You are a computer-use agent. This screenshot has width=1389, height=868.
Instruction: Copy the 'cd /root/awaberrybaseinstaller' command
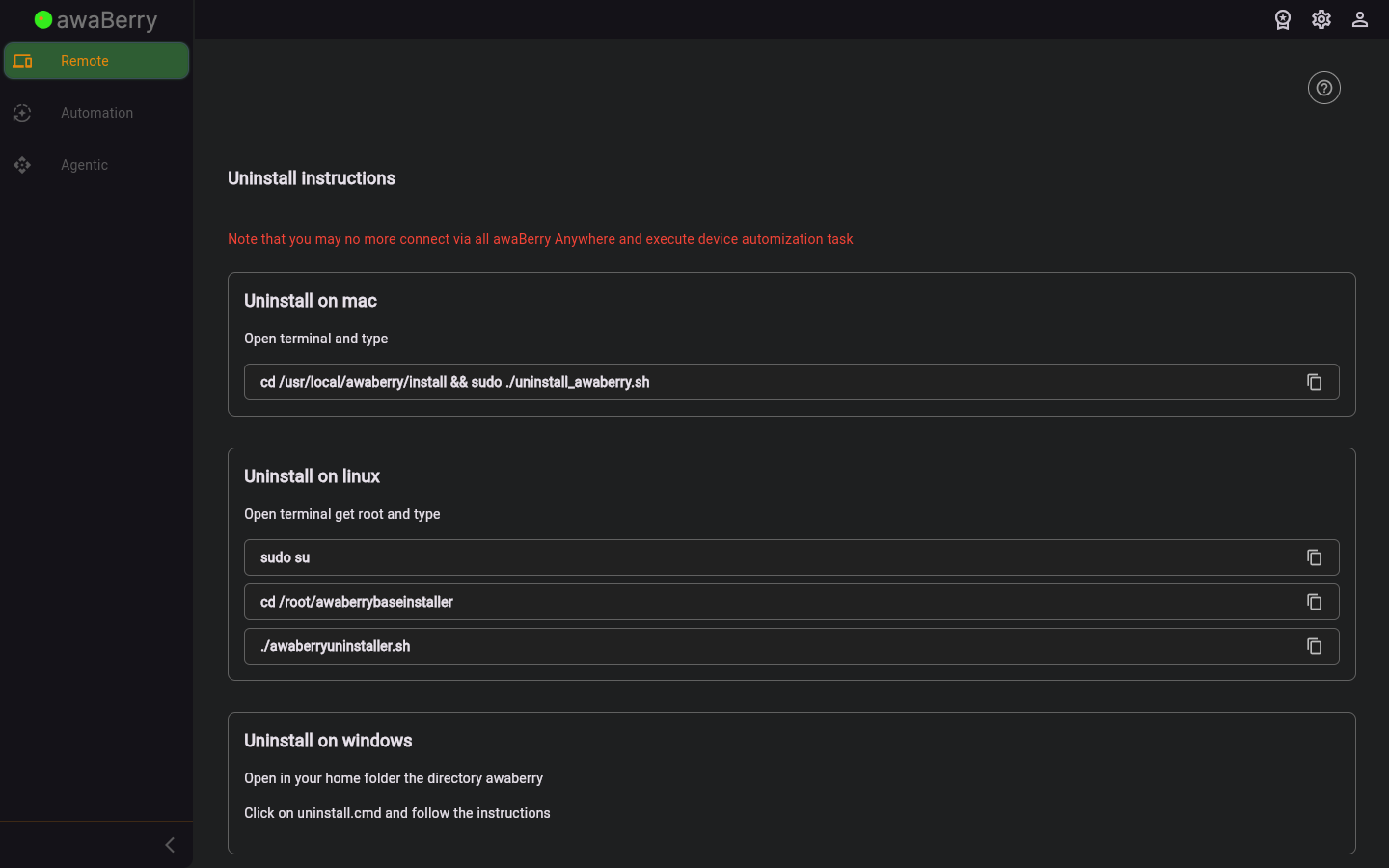tap(1314, 602)
